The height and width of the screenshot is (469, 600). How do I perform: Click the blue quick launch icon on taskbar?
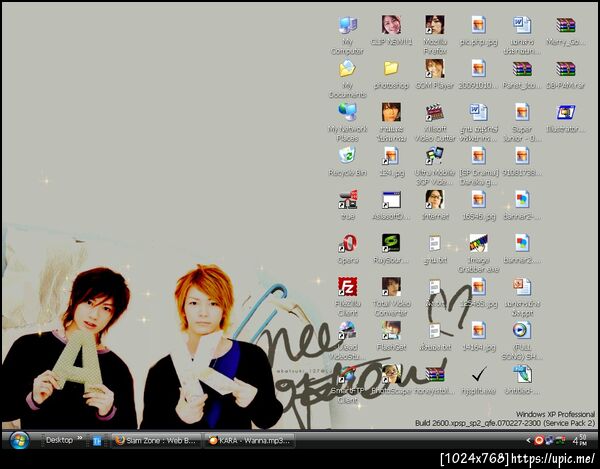[97, 441]
